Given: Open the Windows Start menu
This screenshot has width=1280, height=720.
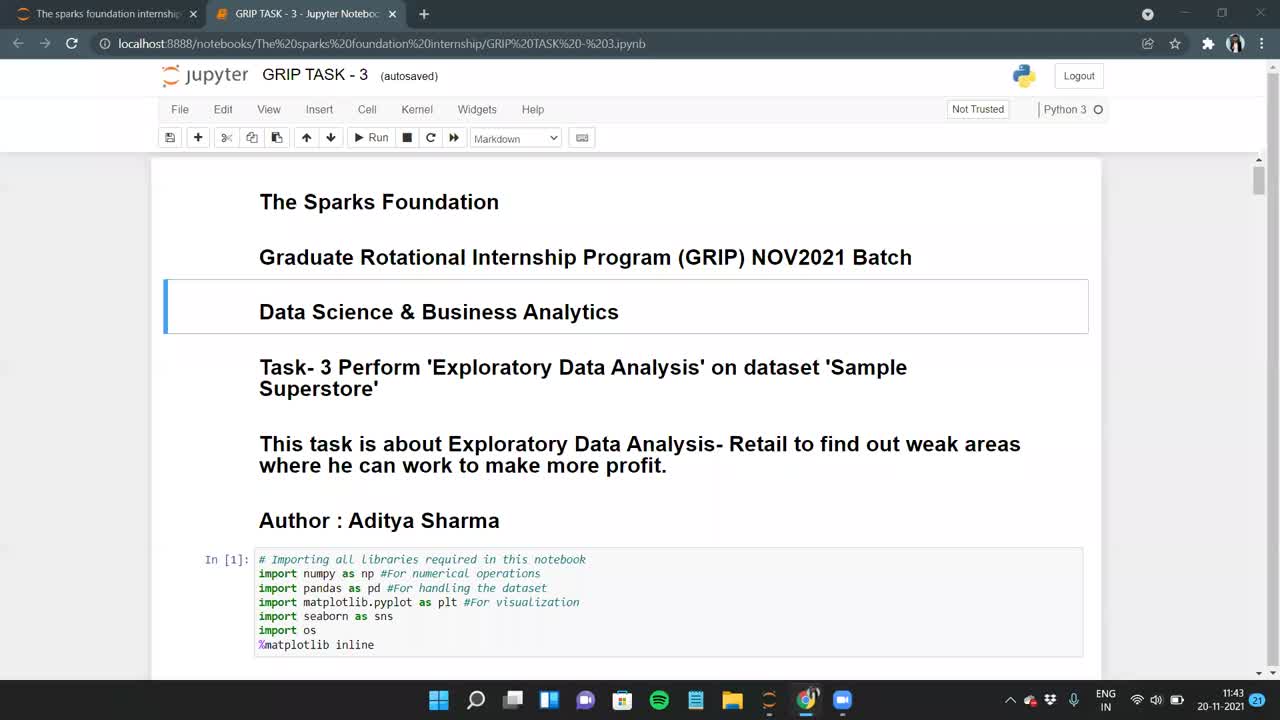Looking at the screenshot, I should coord(439,700).
